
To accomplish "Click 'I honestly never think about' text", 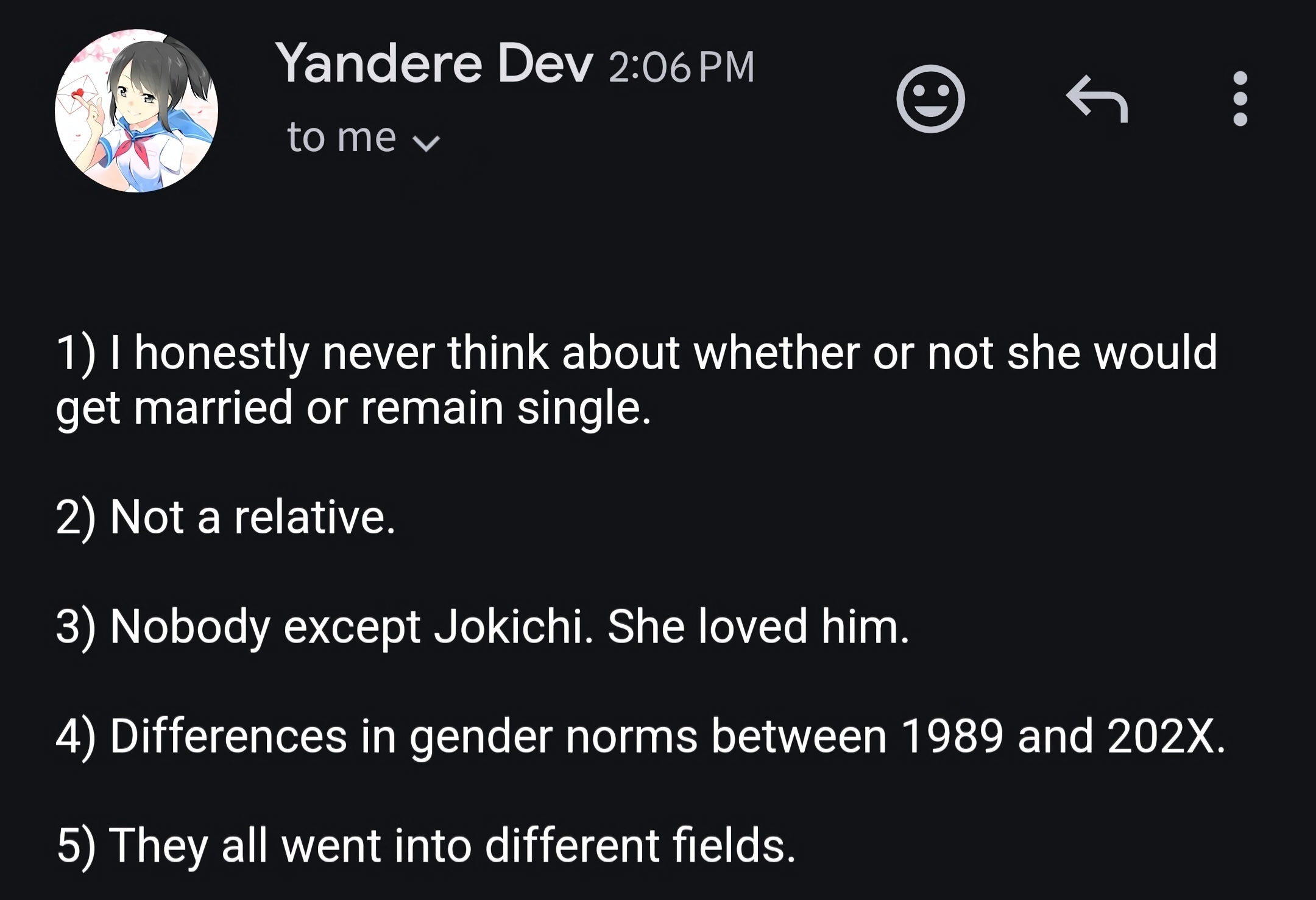I will (329, 353).
